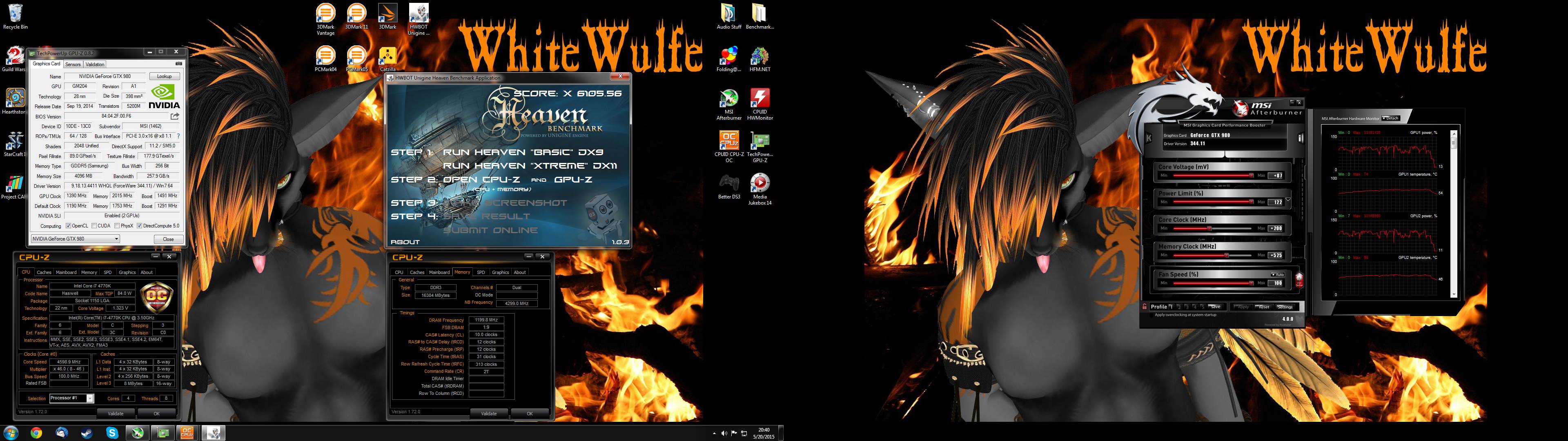Screen dimensions: 1568x441
Task: Open the Graphics tab in right CPU-Z window
Action: tap(500, 272)
